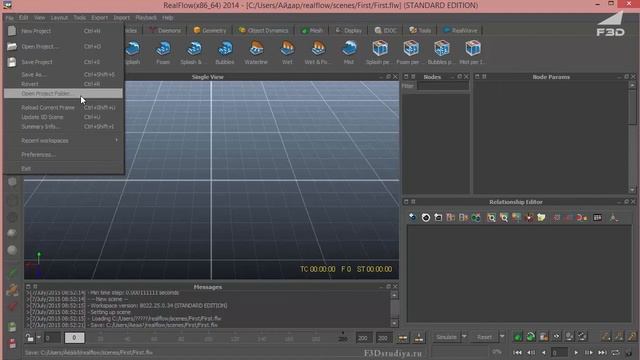Screen dimensions: 640x360
Task: Toggle the loop playback button
Action: [616, 352]
